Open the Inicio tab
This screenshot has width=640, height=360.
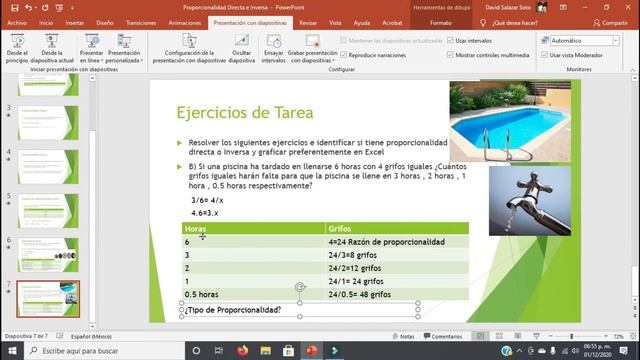pyautogui.click(x=46, y=23)
